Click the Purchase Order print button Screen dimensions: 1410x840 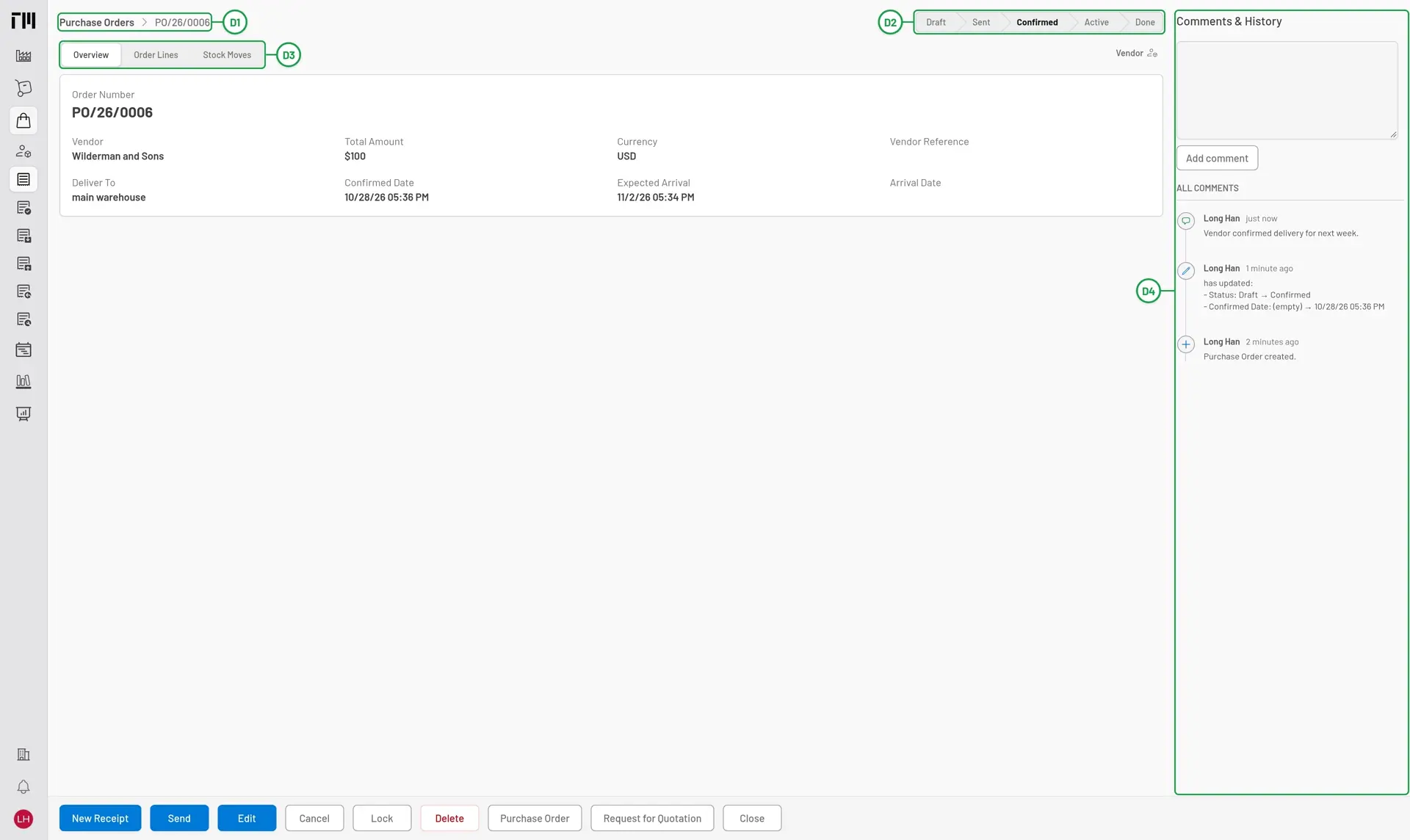tap(535, 818)
